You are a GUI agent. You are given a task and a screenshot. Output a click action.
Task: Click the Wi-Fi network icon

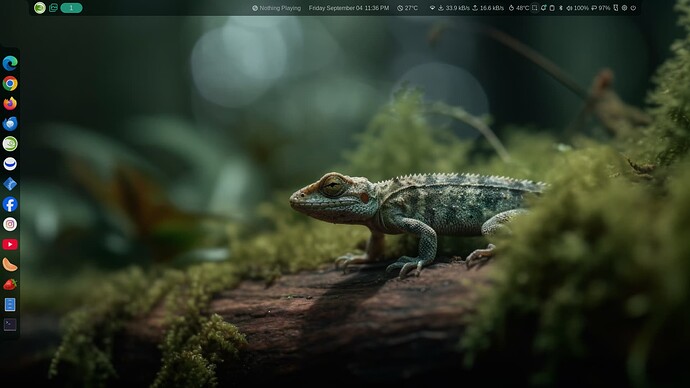[x=432, y=8]
